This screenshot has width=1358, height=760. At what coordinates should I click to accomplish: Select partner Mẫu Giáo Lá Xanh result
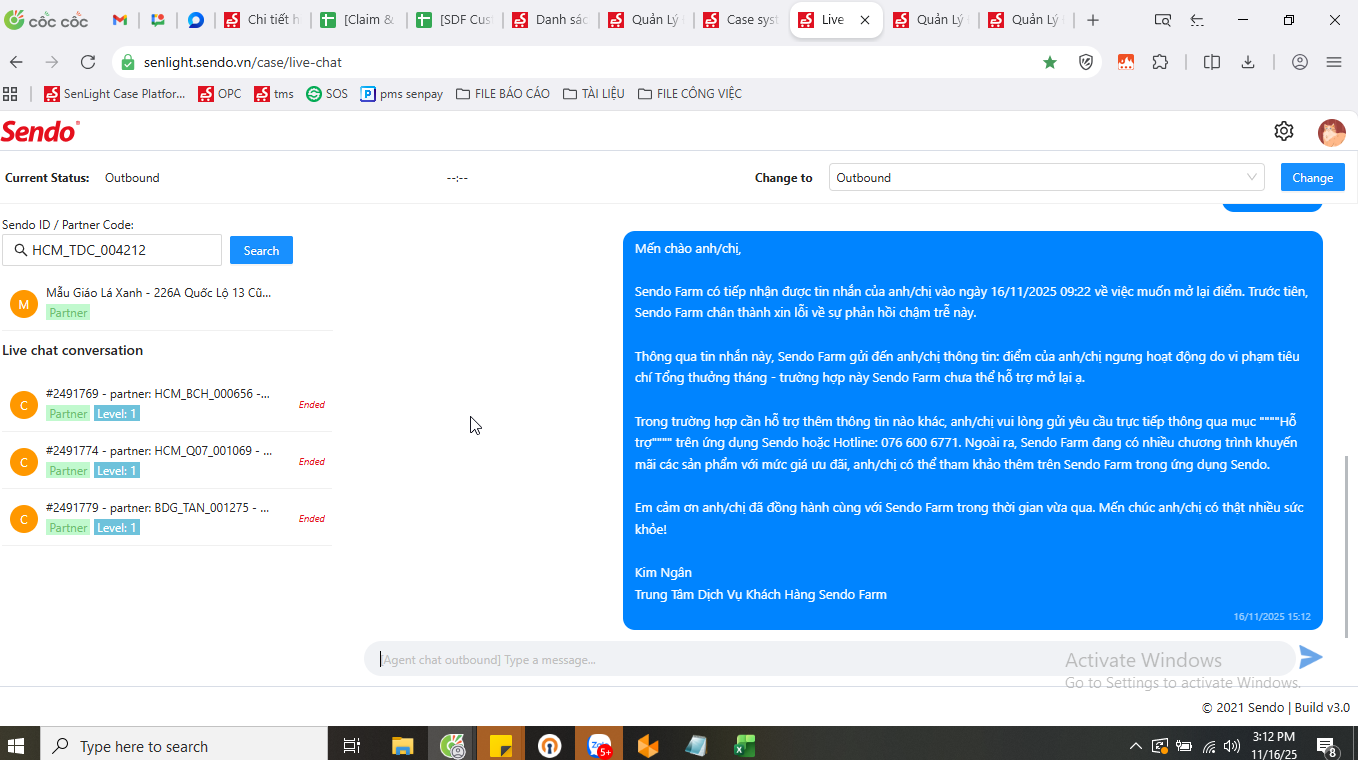point(167,302)
